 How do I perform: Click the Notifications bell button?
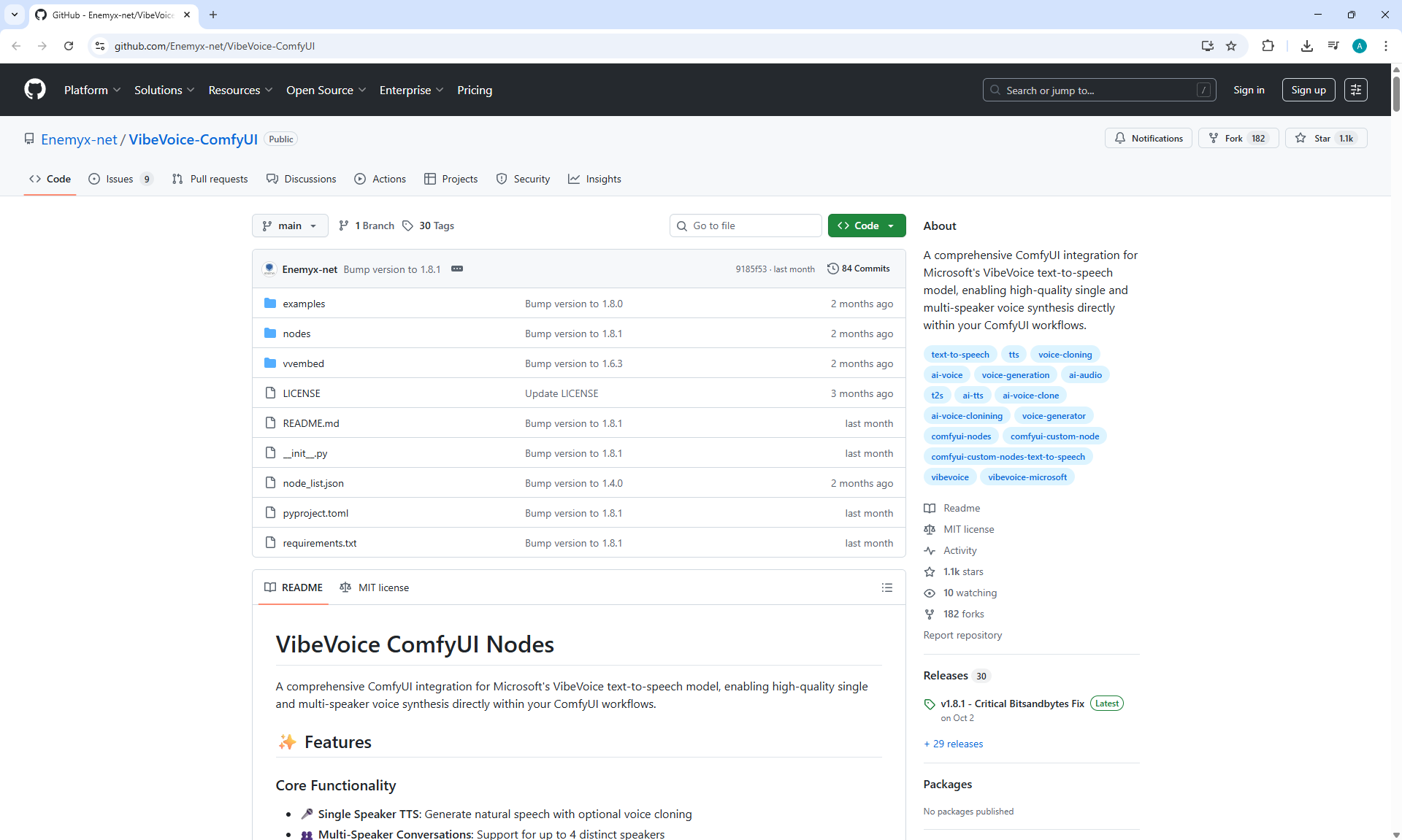coord(1148,139)
